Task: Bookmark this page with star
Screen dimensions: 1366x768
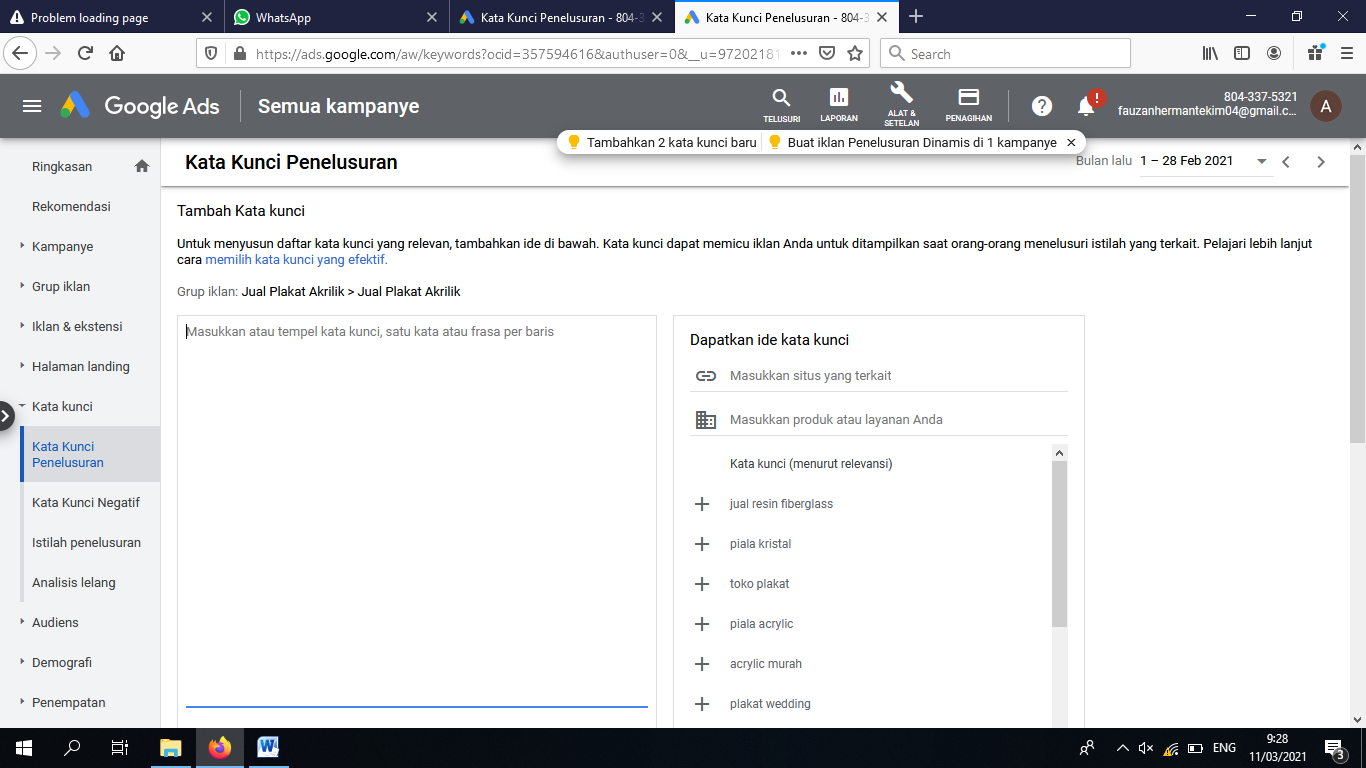Action: pyautogui.click(x=855, y=53)
